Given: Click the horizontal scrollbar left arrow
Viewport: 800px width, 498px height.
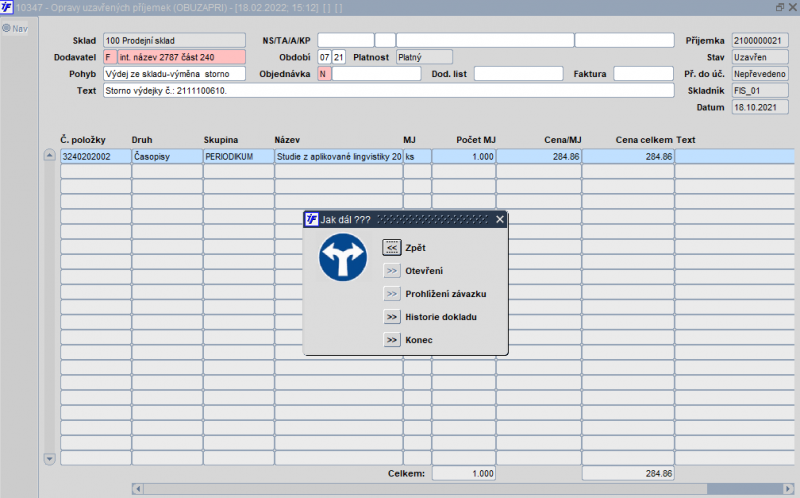Looking at the screenshot, I should coord(137,489).
